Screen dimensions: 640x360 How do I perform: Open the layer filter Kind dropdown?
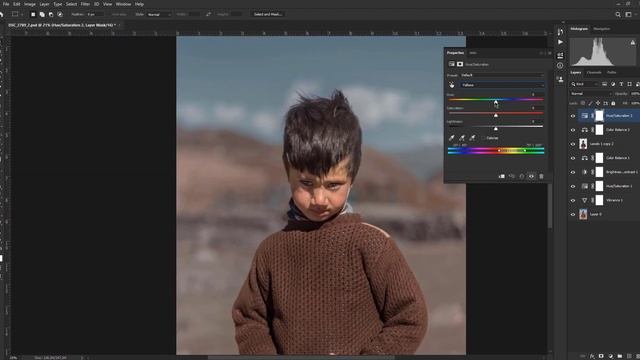coord(585,84)
